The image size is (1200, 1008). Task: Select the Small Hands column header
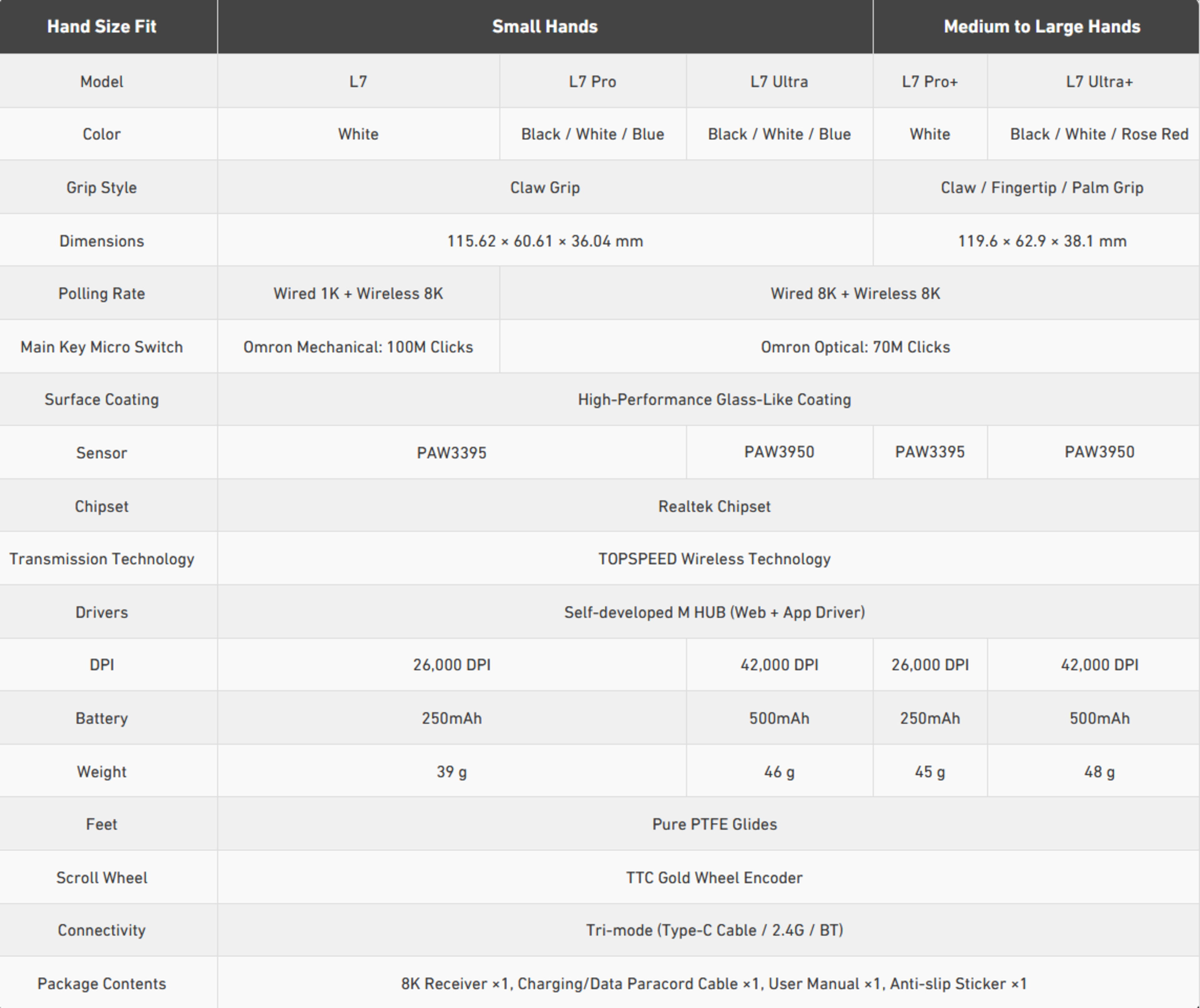545,26
